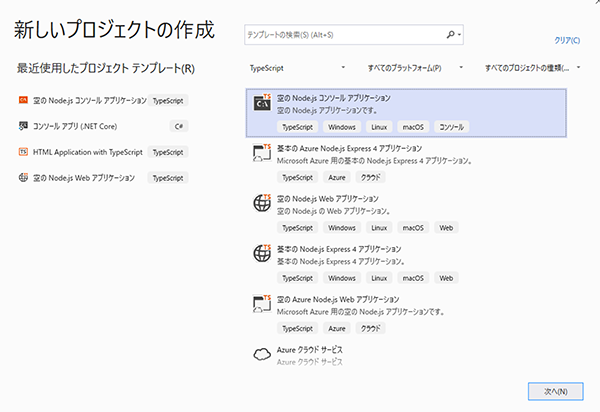Click the cloud icon of Azure クラウド サービス

pyautogui.click(x=262, y=354)
